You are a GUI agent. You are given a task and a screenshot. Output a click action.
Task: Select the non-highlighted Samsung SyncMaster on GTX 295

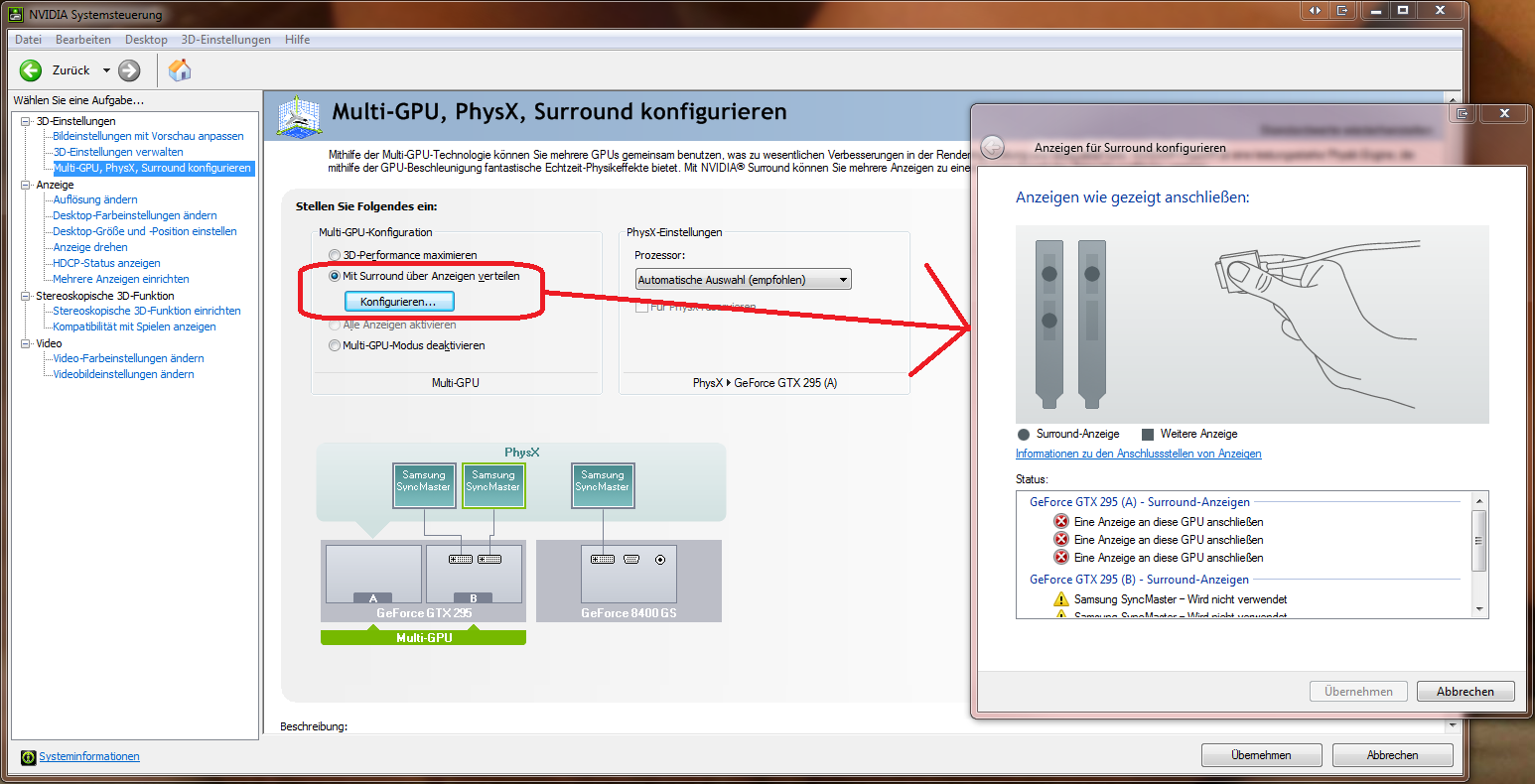[x=424, y=485]
